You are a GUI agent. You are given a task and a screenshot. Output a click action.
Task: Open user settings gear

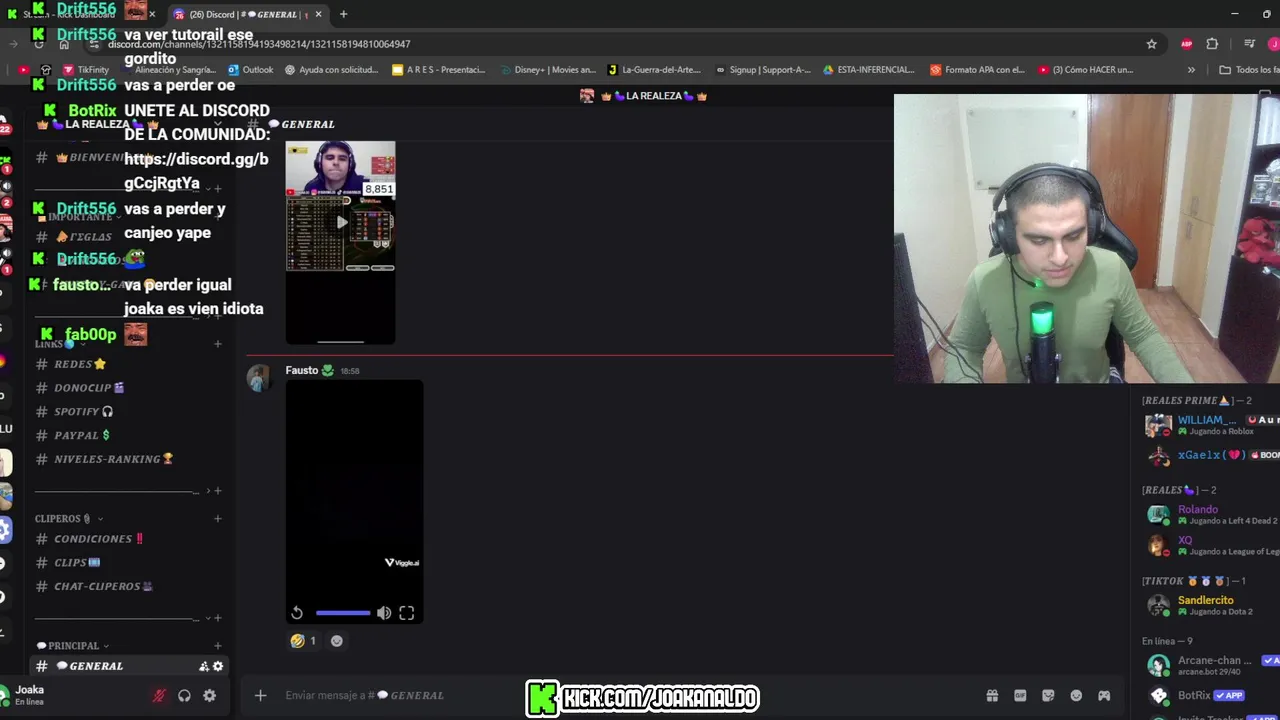pyautogui.click(x=209, y=695)
